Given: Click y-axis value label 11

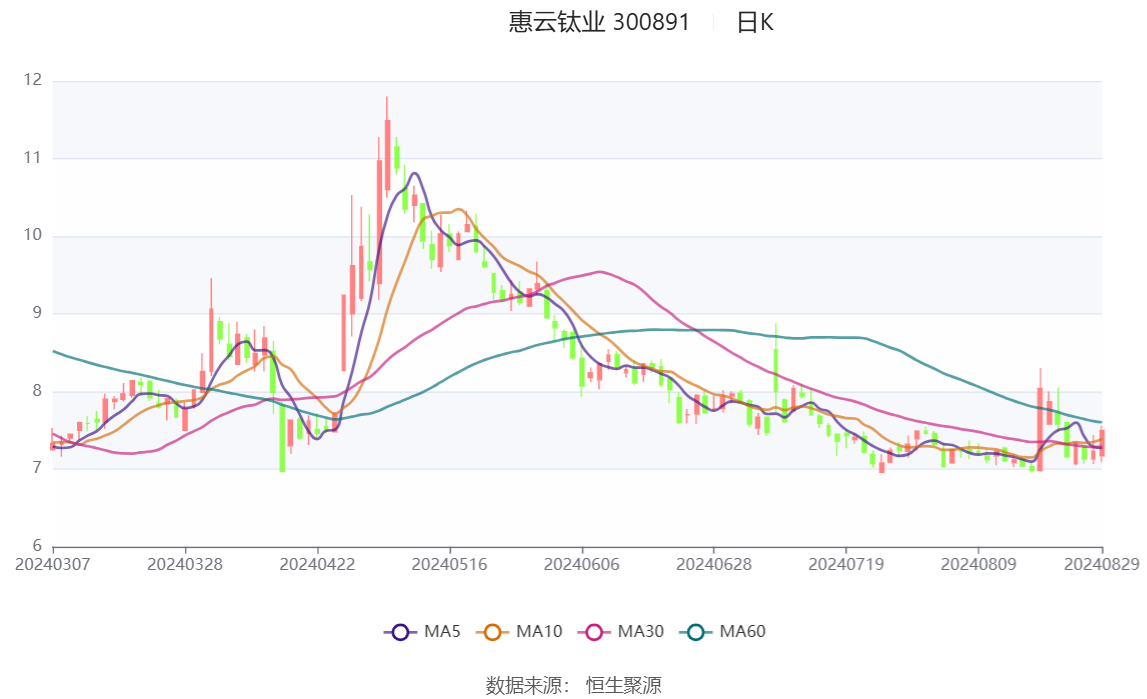Looking at the screenshot, I should click(x=33, y=157).
